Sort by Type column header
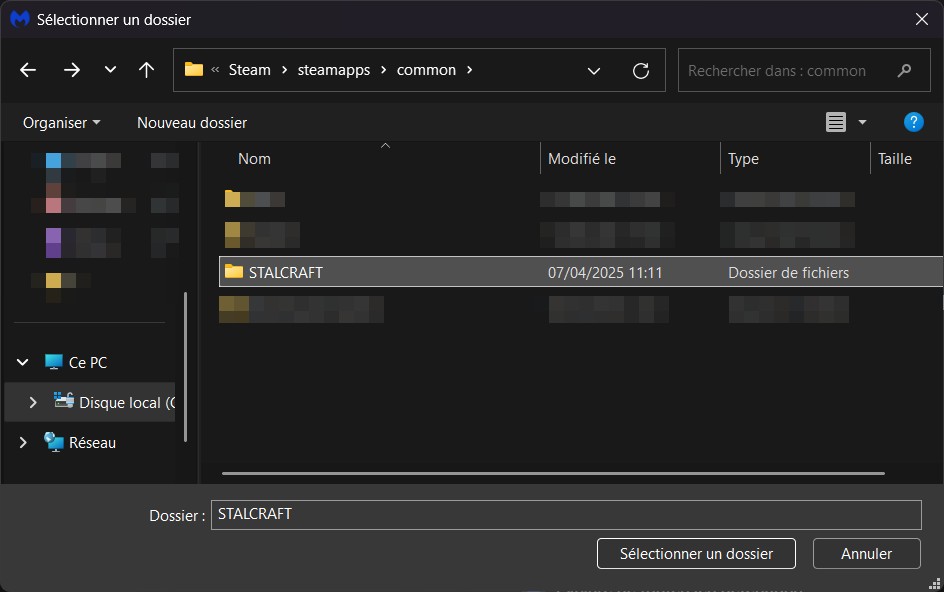944x592 pixels. coord(743,159)
